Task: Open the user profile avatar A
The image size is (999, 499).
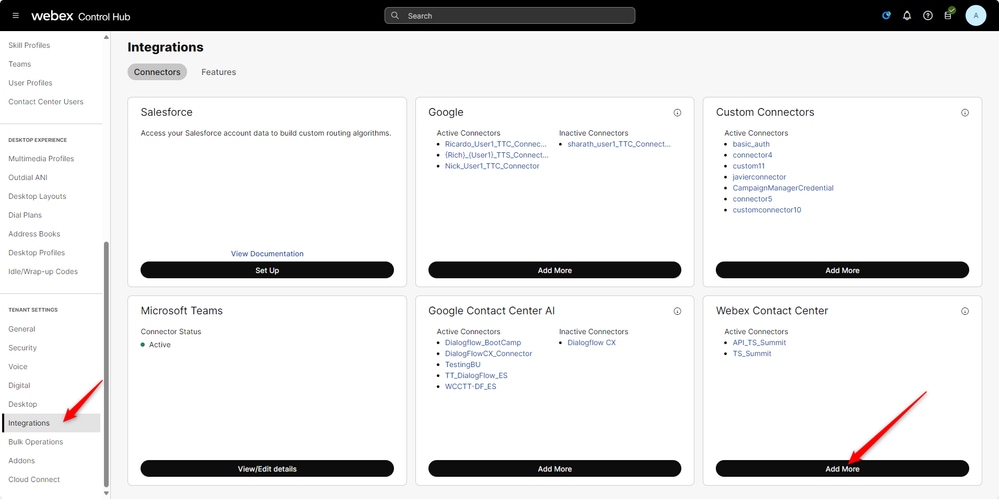Action: click(x=975, y=16)
